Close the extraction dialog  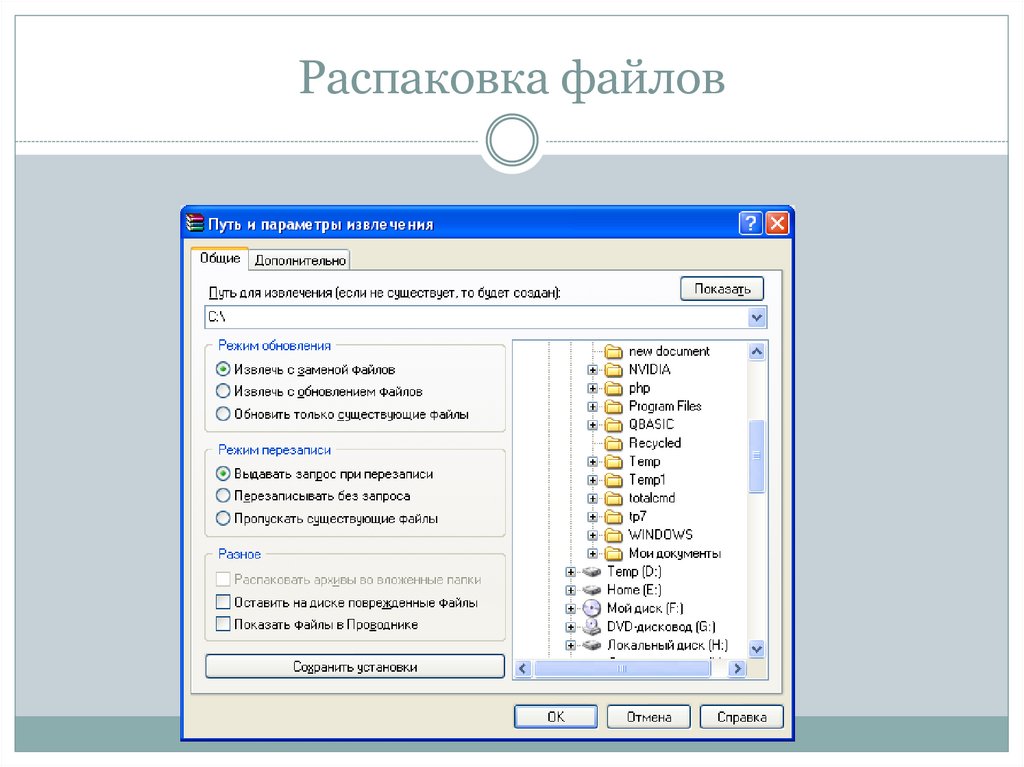coord(777,223)
